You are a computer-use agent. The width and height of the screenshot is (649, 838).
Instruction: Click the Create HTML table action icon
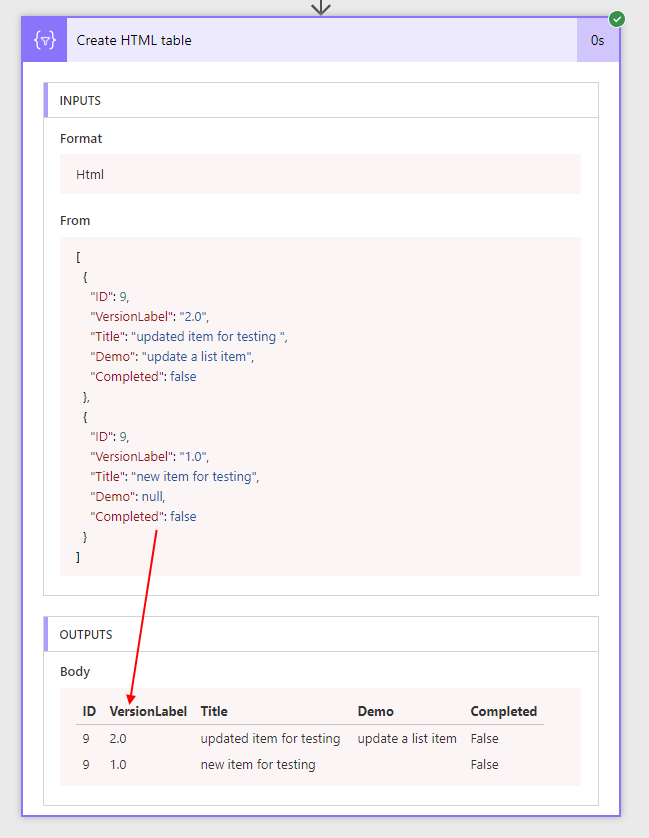45,41
